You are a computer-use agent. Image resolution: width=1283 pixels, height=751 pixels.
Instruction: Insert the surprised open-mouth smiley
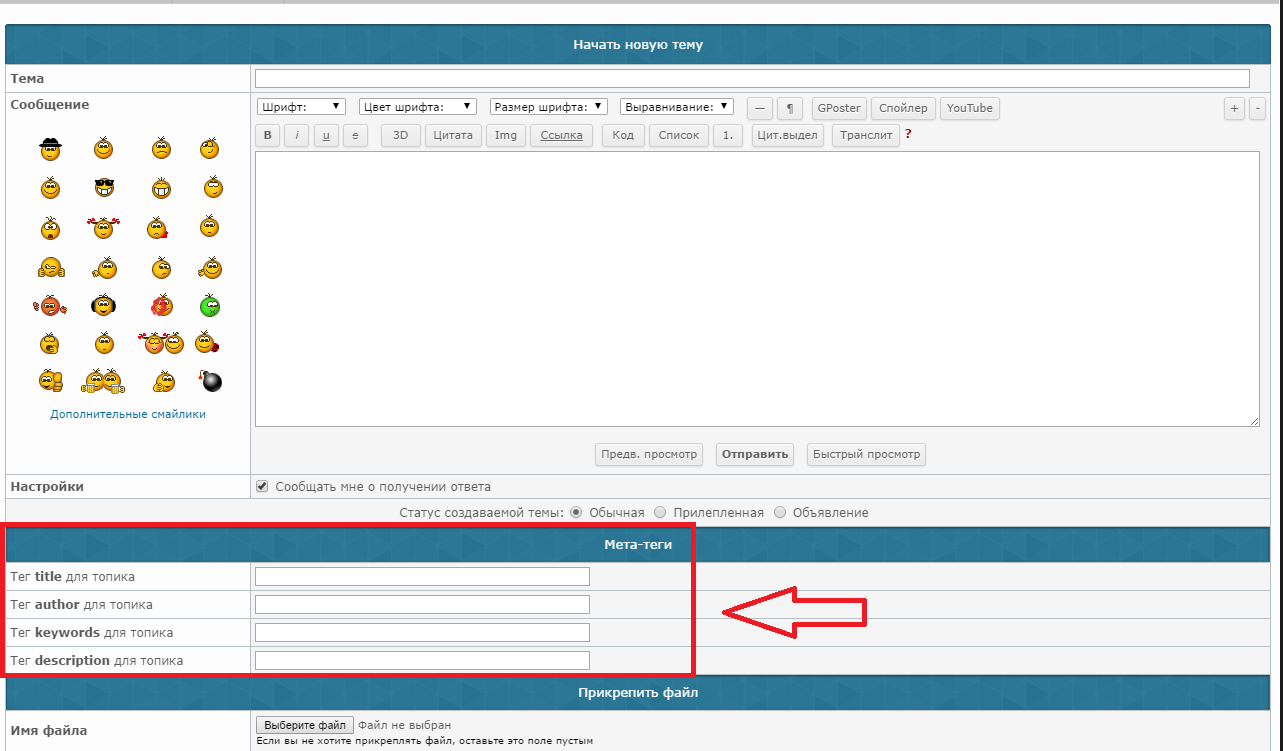tap(51, 228)
